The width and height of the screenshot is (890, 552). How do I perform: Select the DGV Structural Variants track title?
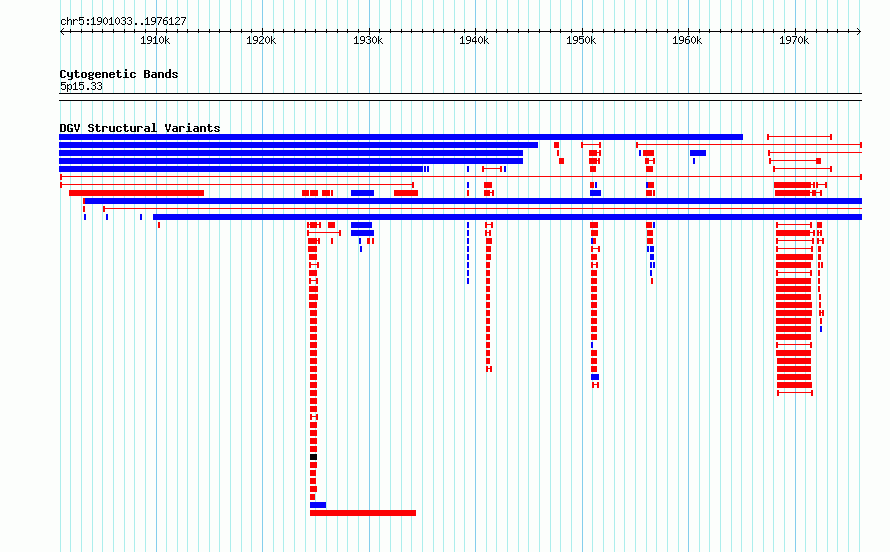140,128
